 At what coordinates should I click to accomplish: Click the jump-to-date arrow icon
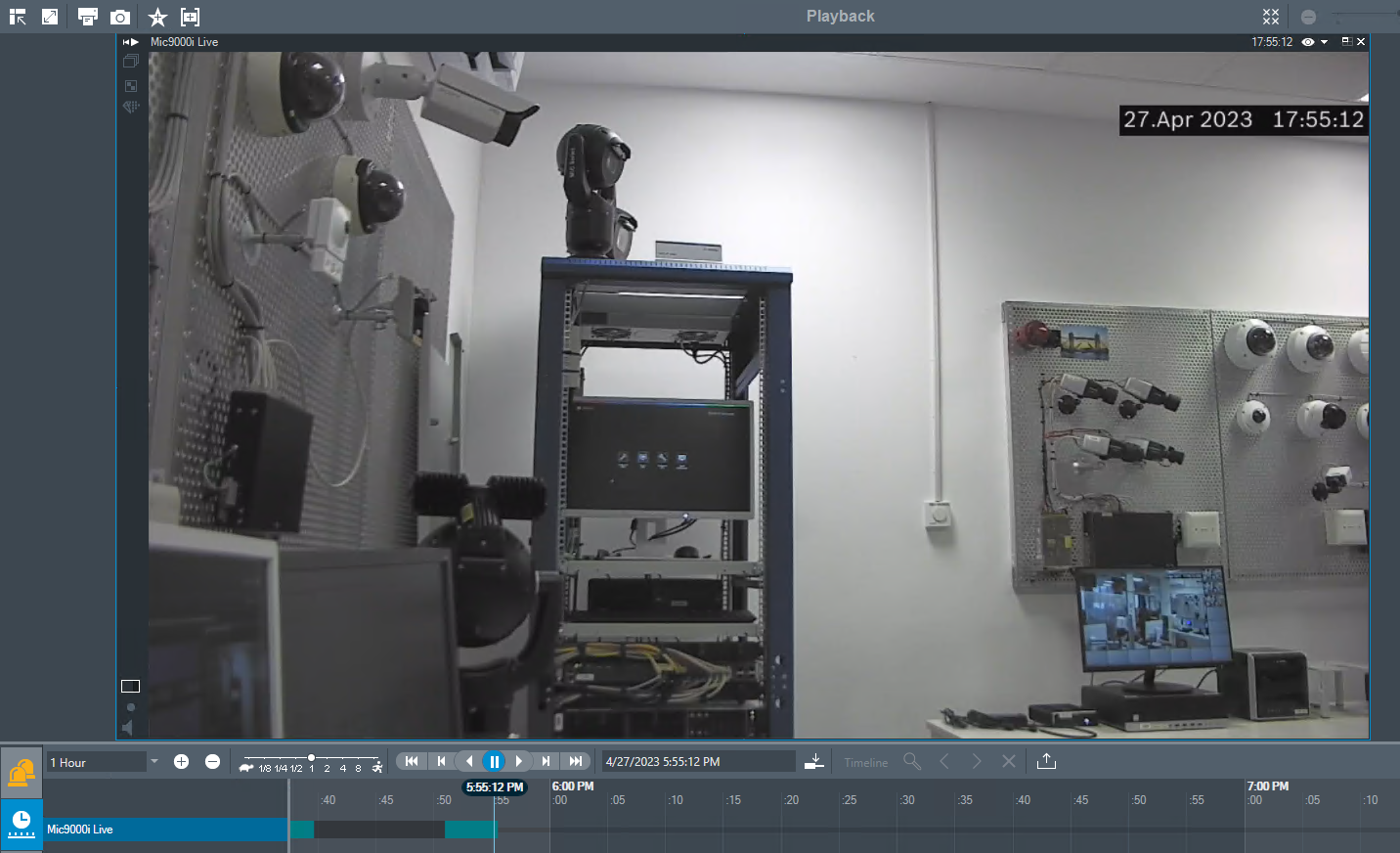(813, 761)
